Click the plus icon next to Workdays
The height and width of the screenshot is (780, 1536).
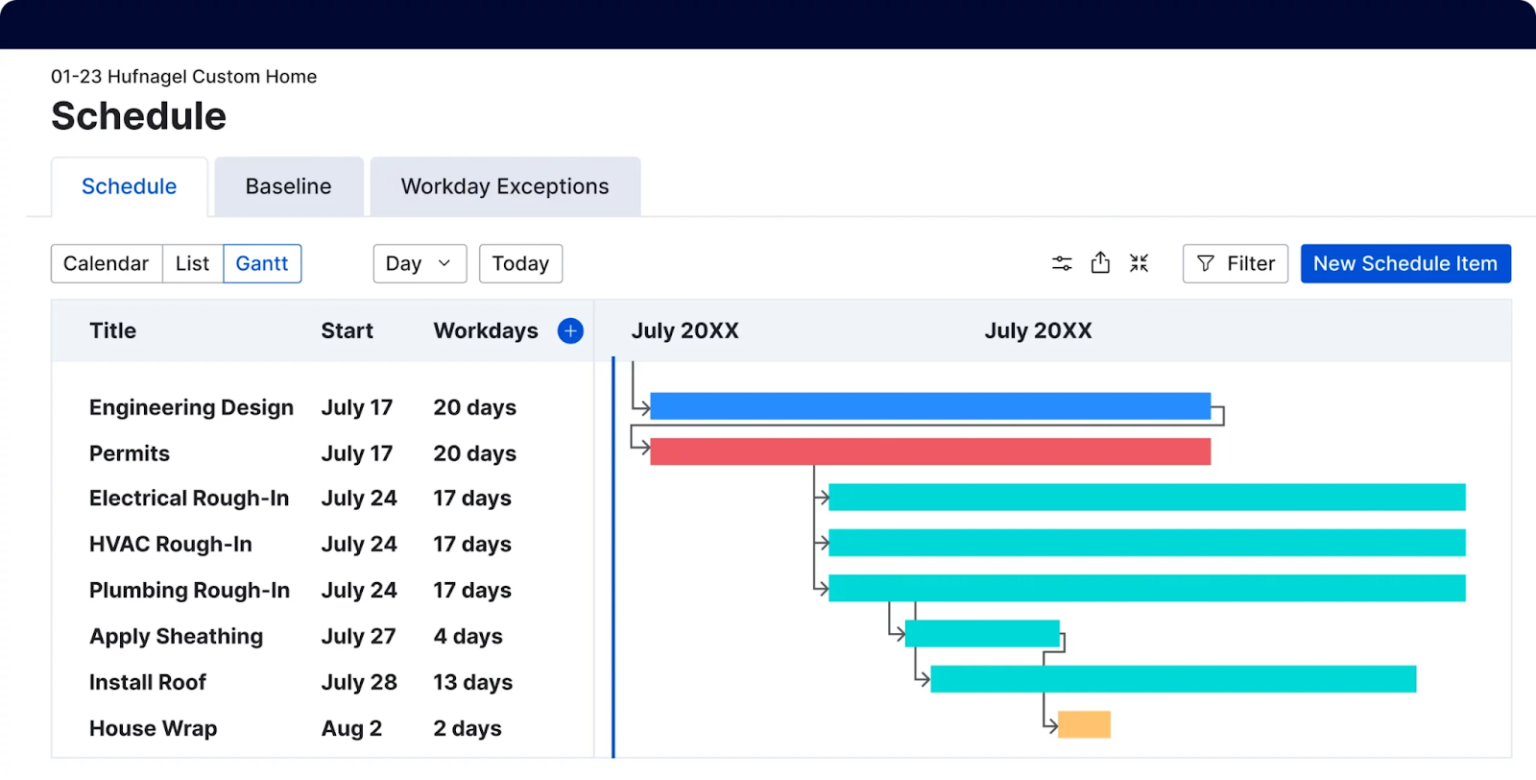coord(569,330)
